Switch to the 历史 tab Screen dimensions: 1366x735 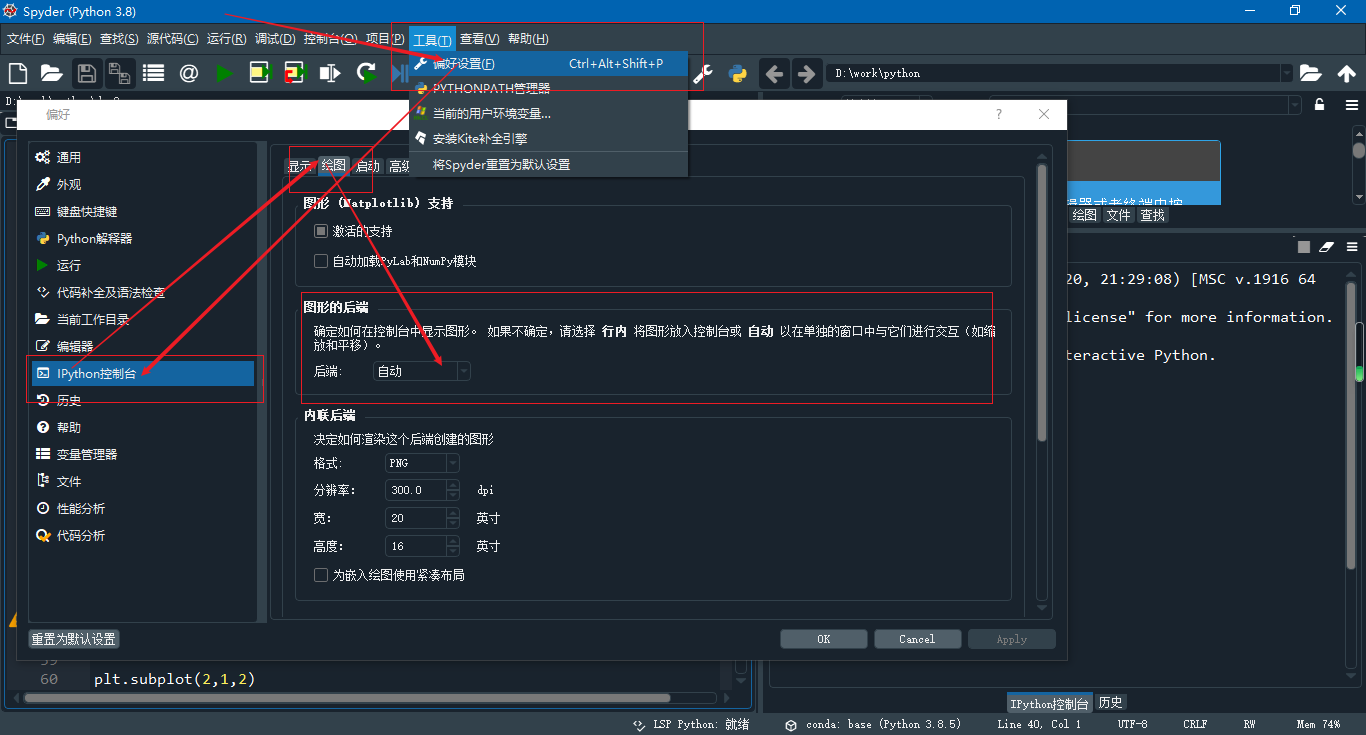pyautogui.click(x=1110, y=701)
